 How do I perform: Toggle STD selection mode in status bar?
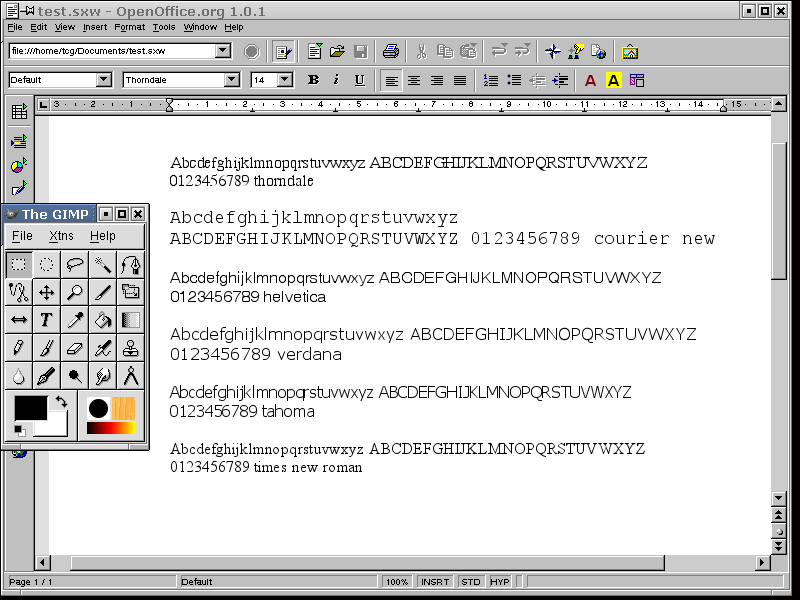pyautogui.click(x=470, y=582)
